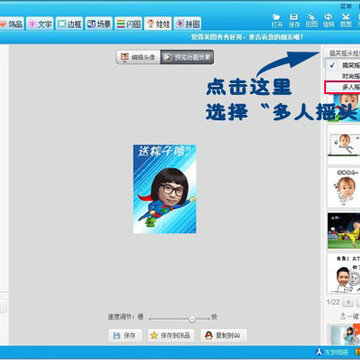Click the 1/22 page indicator text
The height and width of the screenshot is (360, 360).
333,302
